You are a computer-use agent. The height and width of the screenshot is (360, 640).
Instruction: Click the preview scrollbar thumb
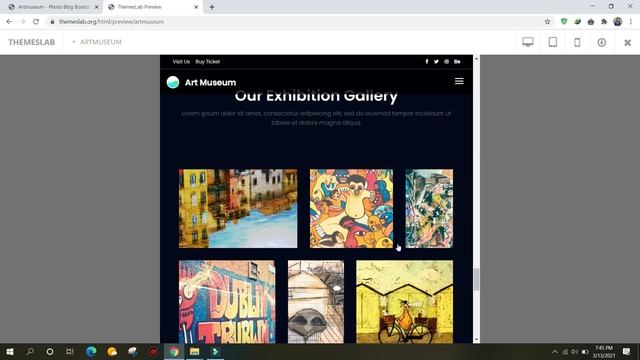(x=476, y=279)
